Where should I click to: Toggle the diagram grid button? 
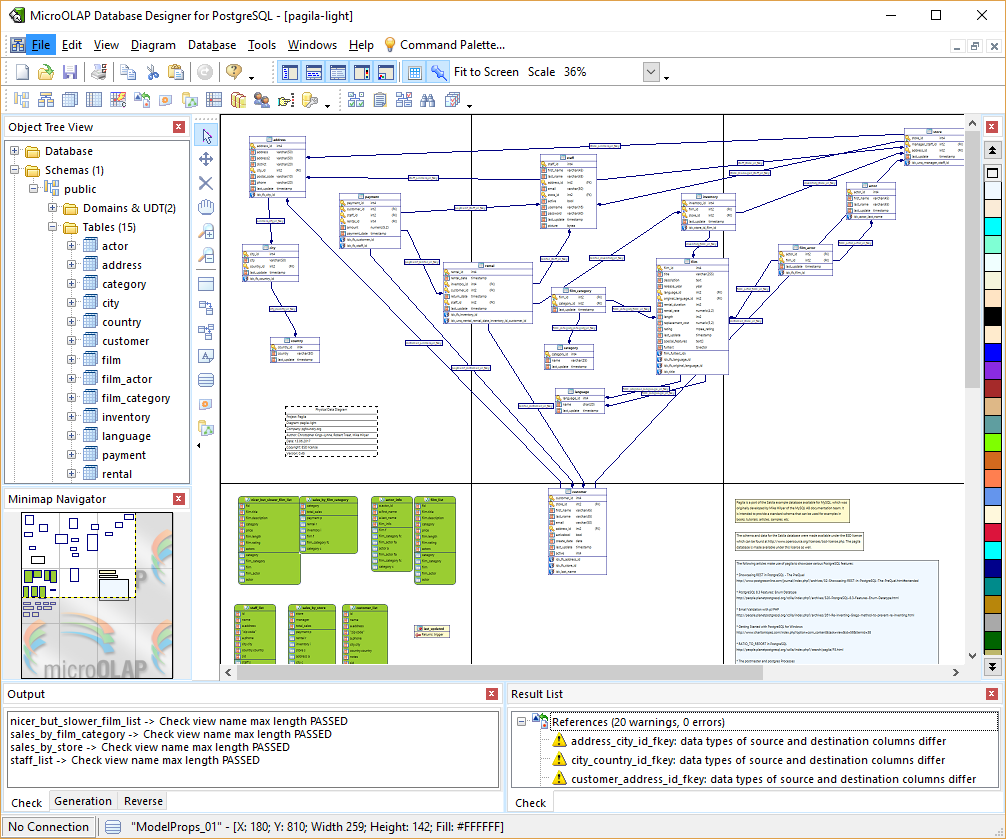pyautogui.click(x=414, y=72)
